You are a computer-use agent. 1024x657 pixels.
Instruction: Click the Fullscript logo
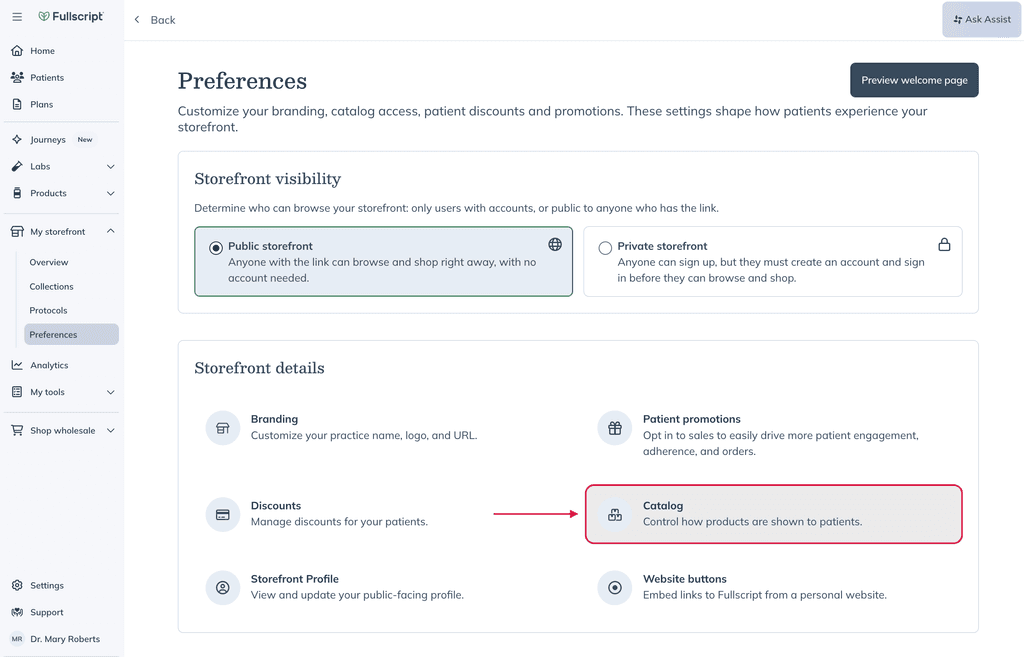click(71, 16)
